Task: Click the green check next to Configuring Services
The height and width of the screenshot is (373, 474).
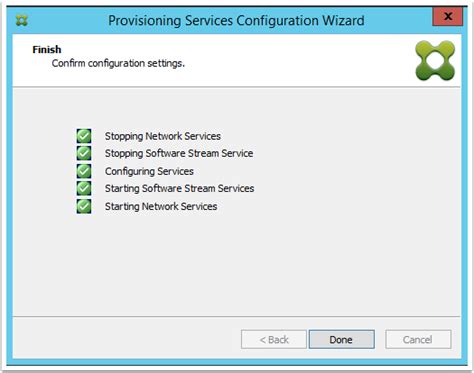Action: point(84,171)
